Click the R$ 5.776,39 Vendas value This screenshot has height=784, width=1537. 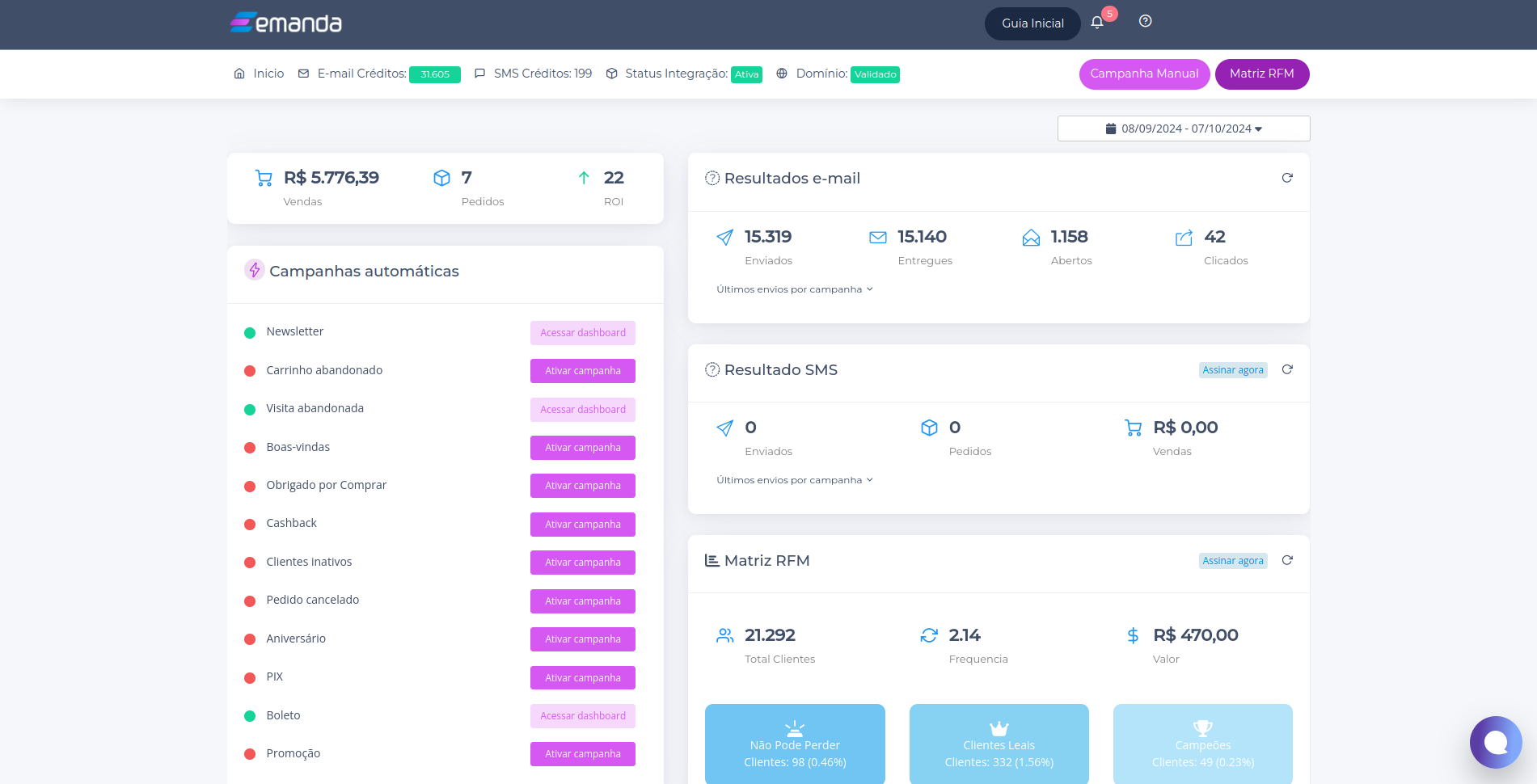tap(331, 178)
